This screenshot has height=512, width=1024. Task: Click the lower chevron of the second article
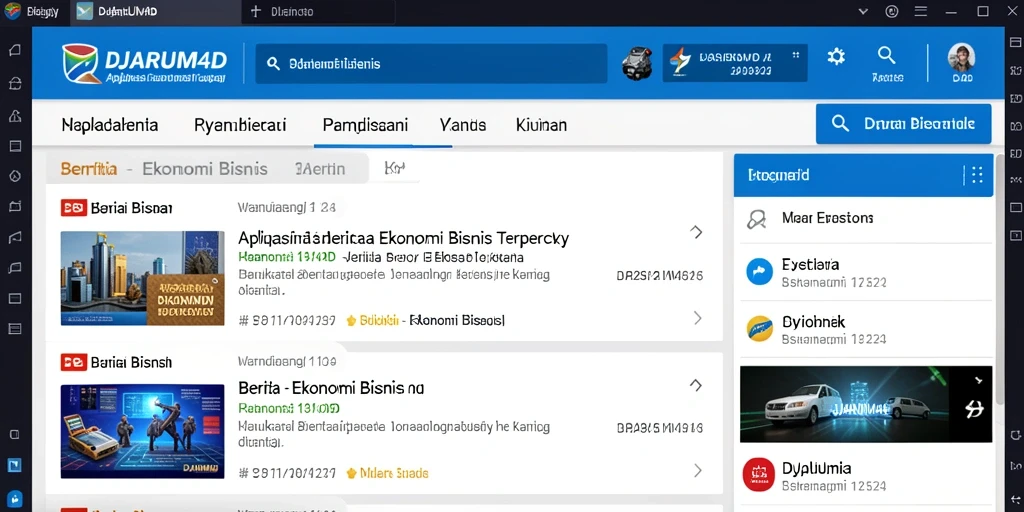coord(697,470)
